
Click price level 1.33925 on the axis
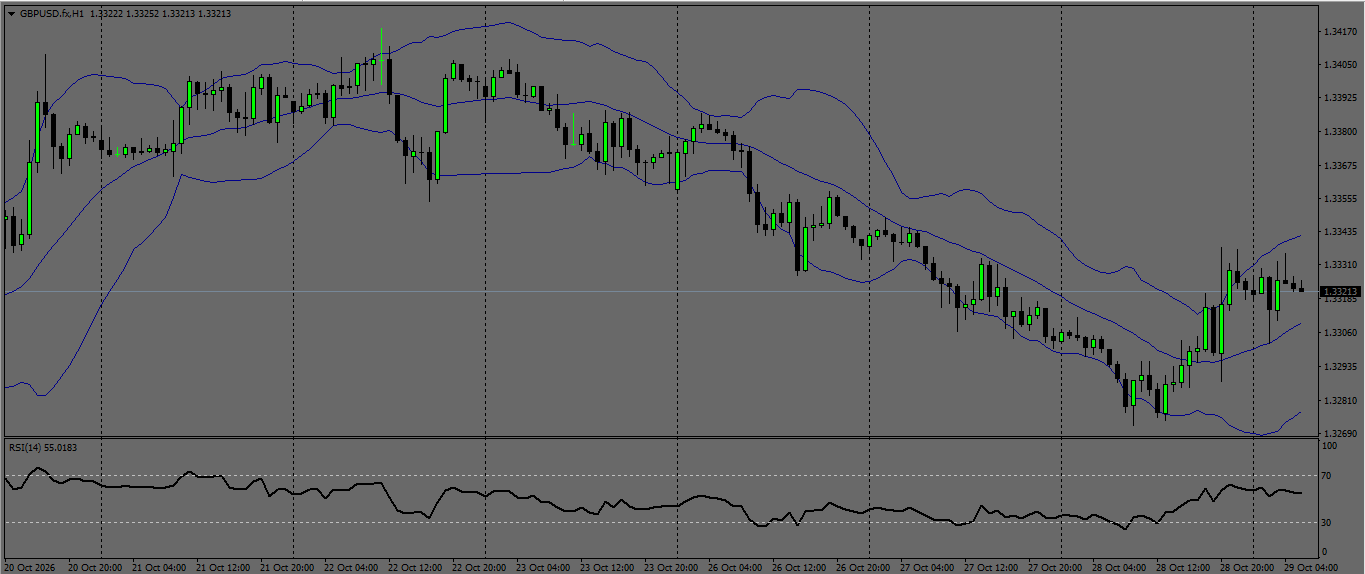tap(1339, 98)
